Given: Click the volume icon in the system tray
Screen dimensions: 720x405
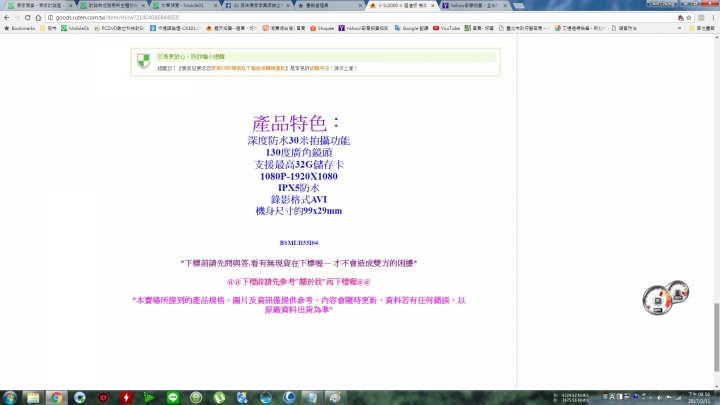Looking at the screenshot, I should [660, 397].
